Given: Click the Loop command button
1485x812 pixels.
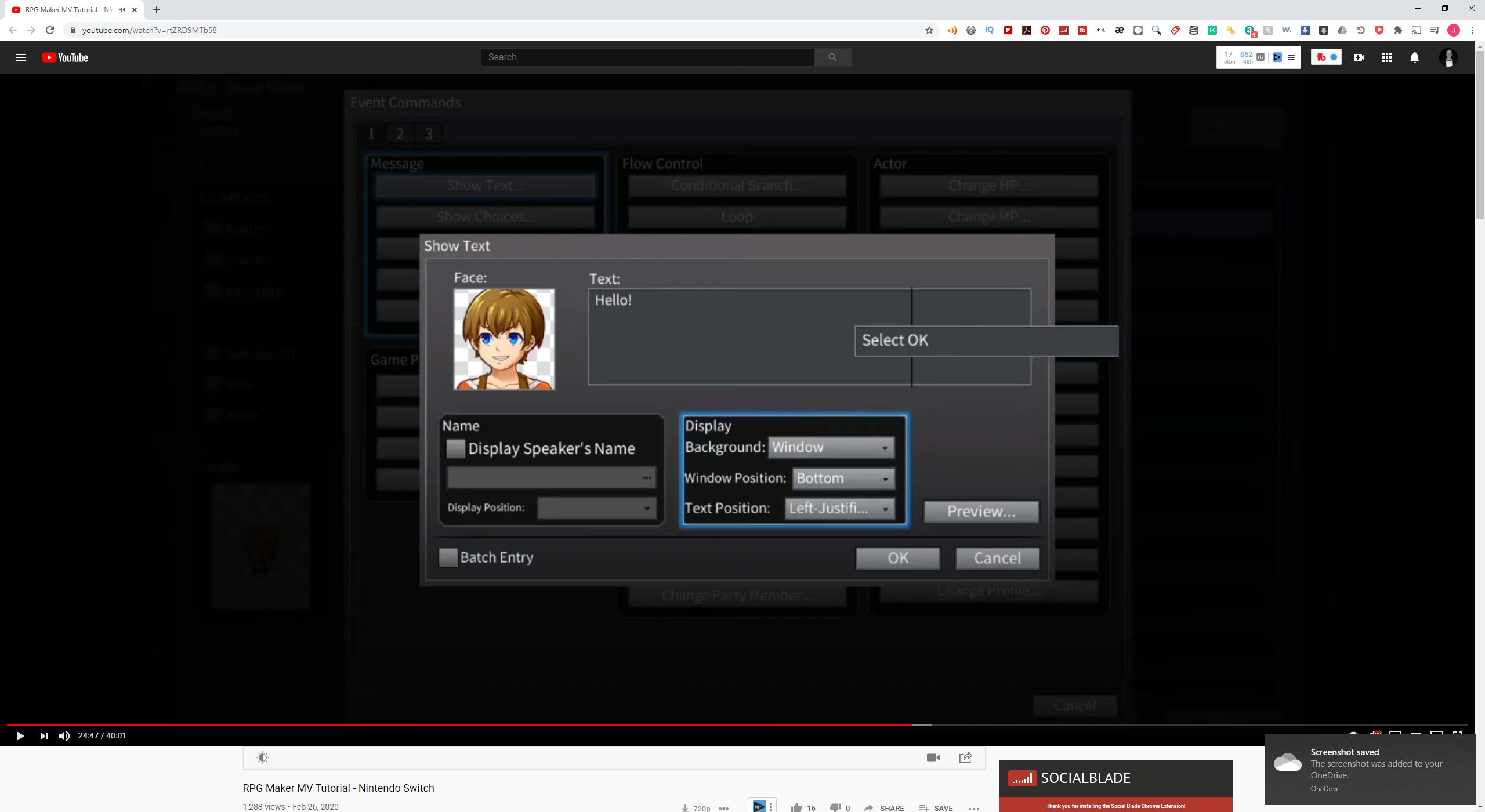Looking at the screenshot, I should coord(737,217).
